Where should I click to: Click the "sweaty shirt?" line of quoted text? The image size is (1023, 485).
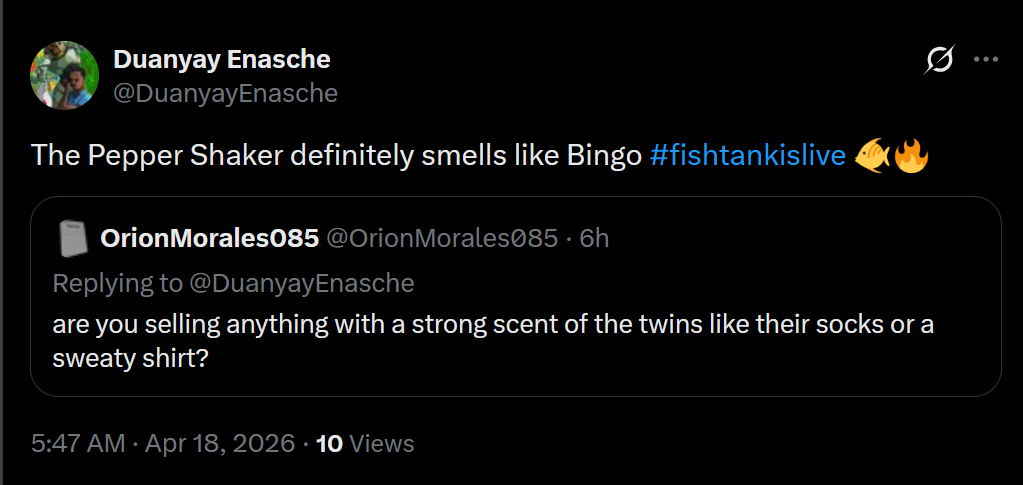[x=130, y=359]
